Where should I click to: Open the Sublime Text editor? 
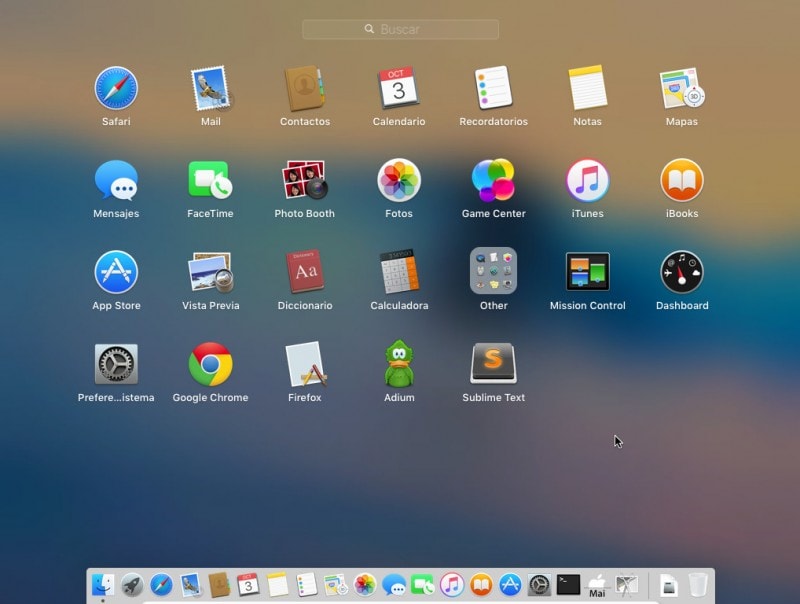(493, 370)
